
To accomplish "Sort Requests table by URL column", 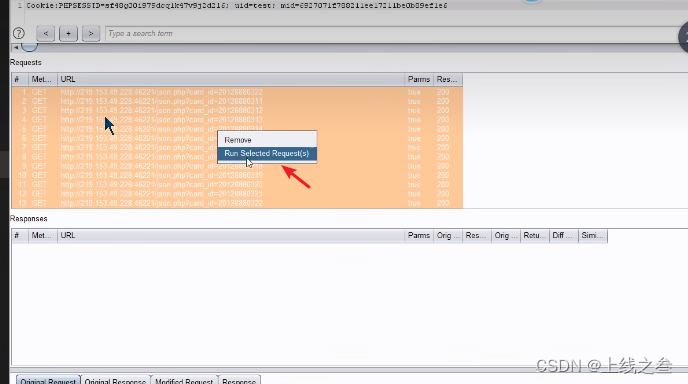I will point(231,79).
